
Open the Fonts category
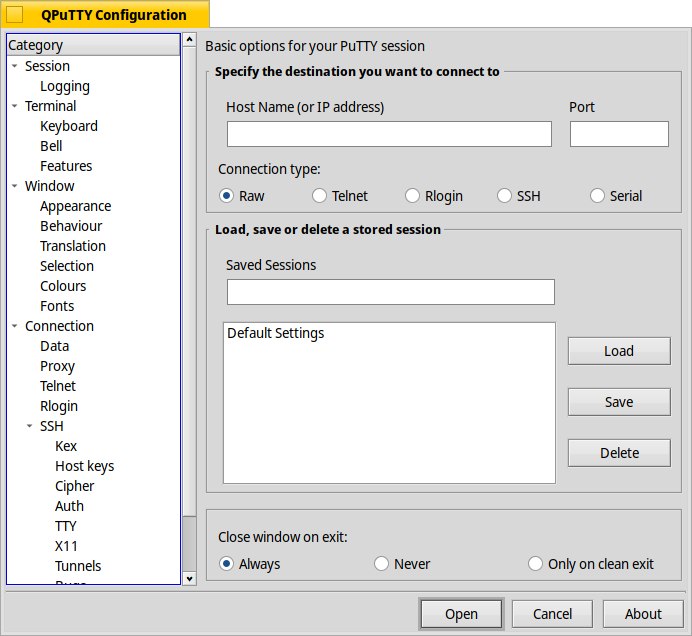point(57,306)
